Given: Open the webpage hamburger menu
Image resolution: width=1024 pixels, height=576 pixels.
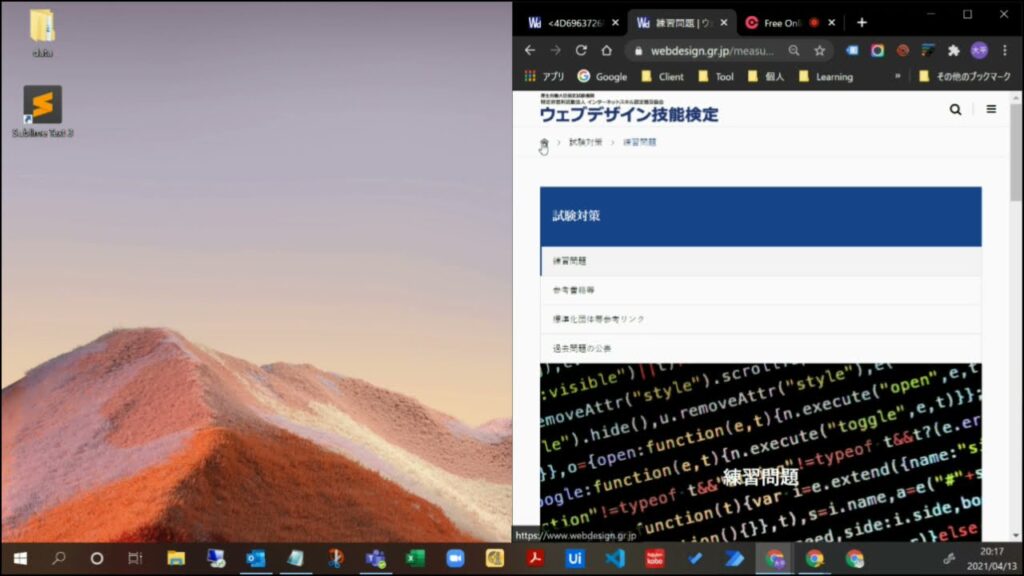Looking at the screenshot, I should coord(991,110).
